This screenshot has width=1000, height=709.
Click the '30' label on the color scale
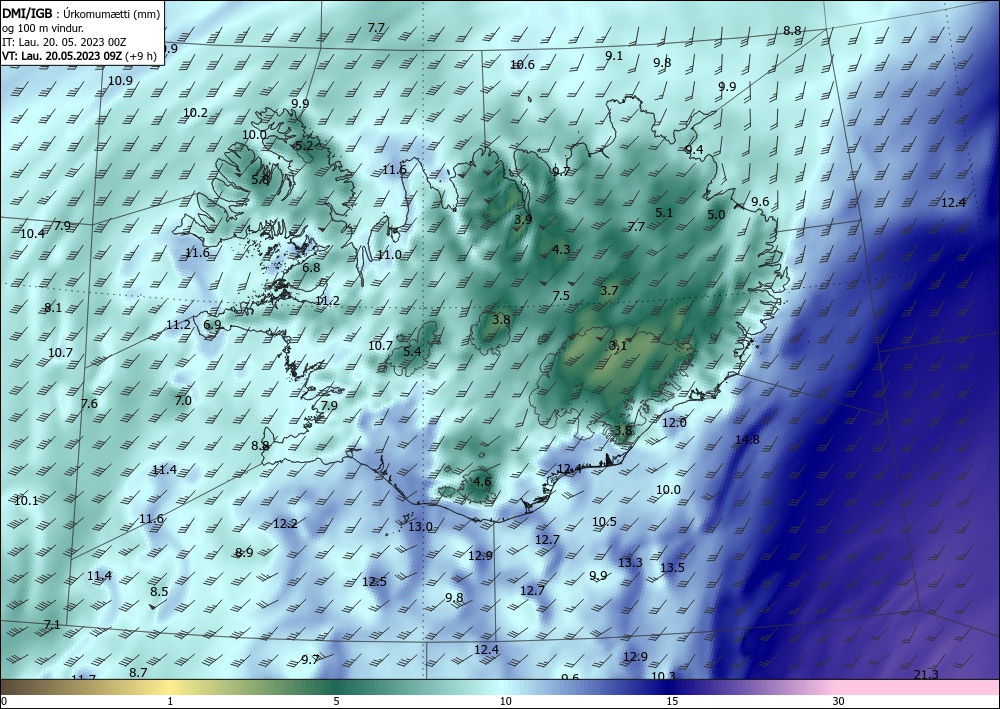point(839,702)
